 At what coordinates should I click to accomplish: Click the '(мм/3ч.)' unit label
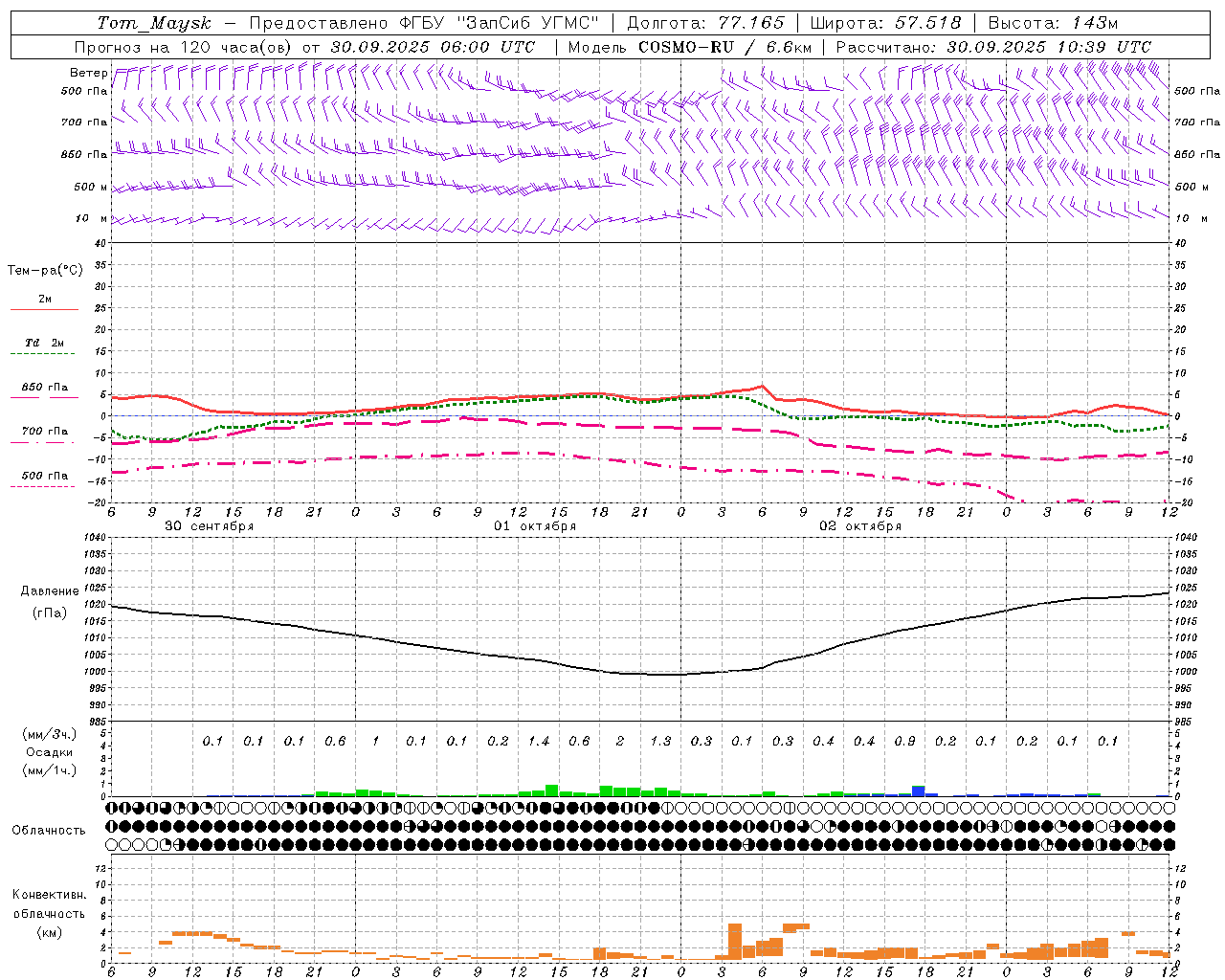(48, 734)
